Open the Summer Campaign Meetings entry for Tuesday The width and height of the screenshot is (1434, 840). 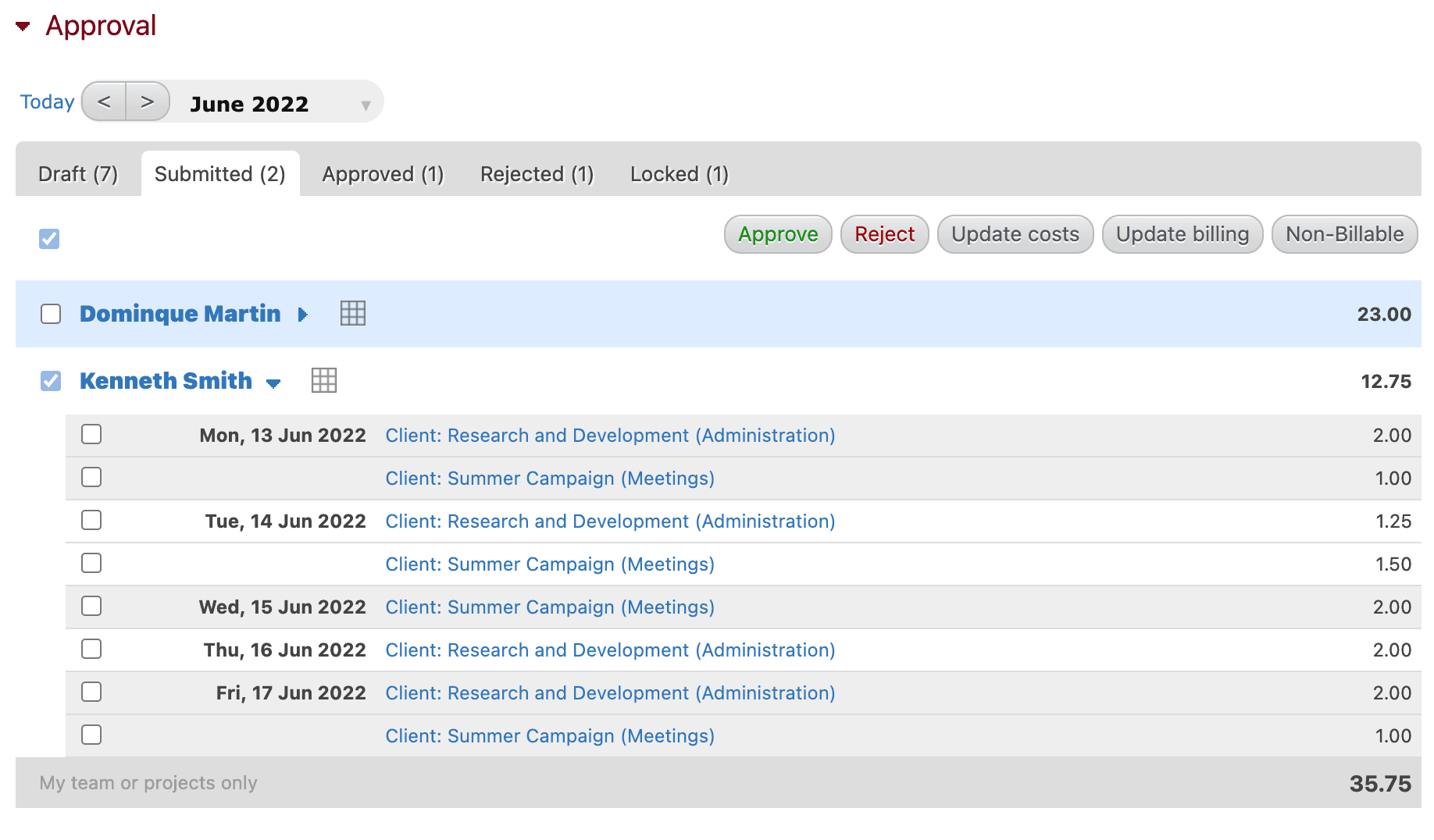549,564
